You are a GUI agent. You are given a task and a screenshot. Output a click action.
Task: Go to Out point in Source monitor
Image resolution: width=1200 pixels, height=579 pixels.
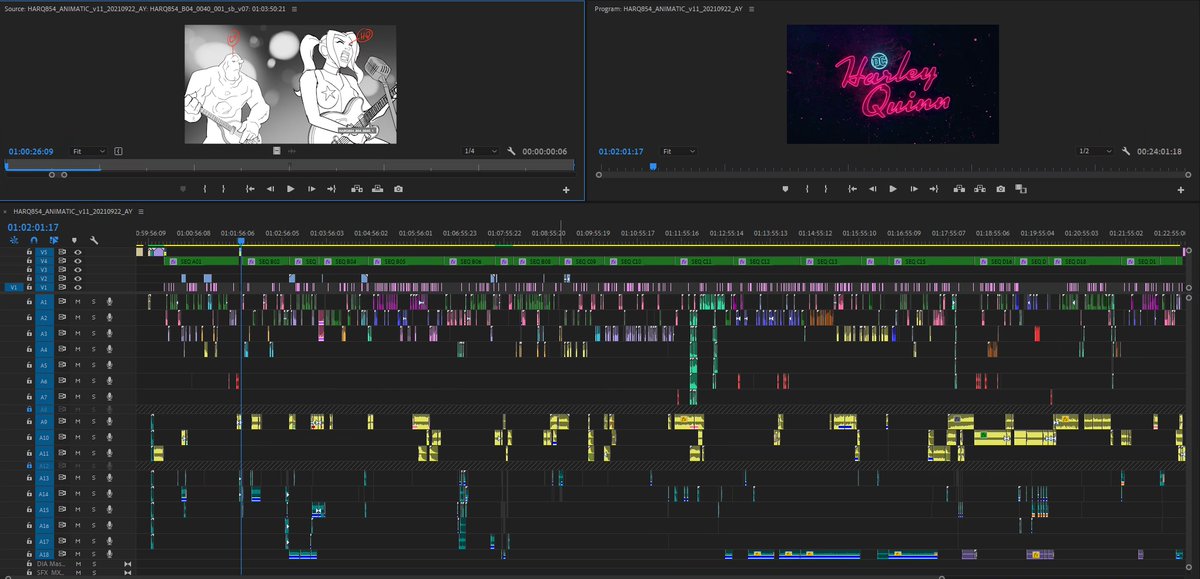(x=332, y=188)
